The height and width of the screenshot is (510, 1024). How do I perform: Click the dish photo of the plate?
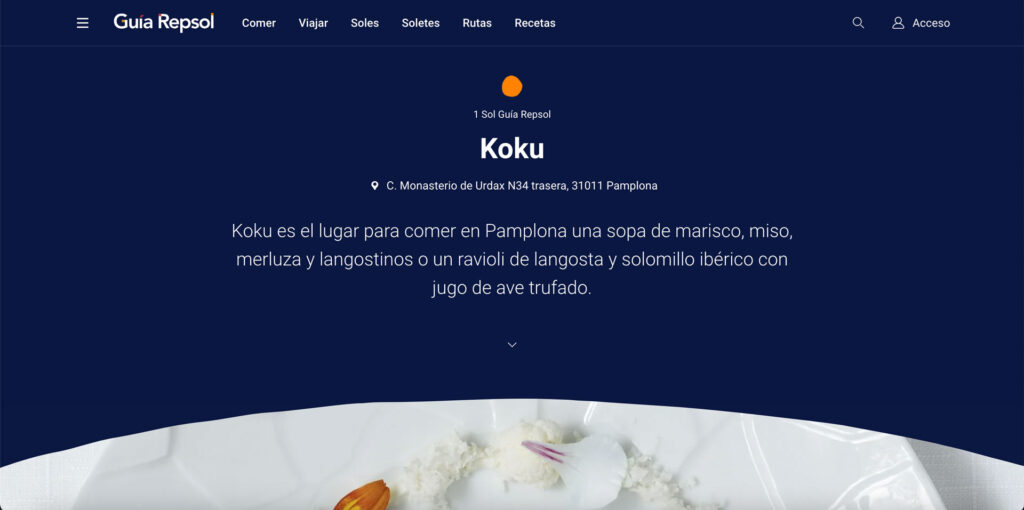click(512, 455)
